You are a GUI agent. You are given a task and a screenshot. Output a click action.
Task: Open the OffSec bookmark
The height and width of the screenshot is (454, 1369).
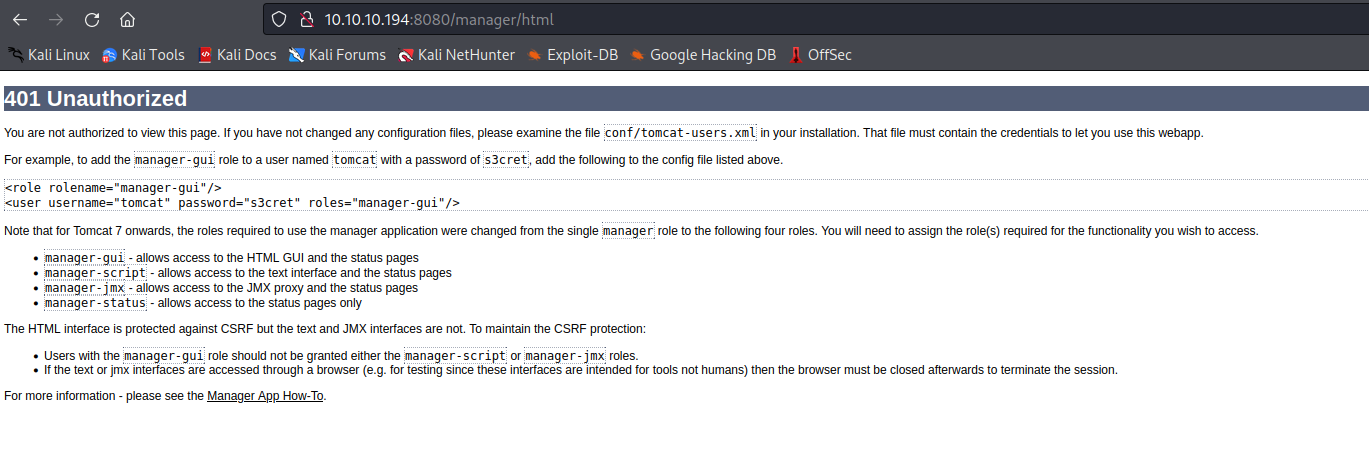[x=820, y=55]
